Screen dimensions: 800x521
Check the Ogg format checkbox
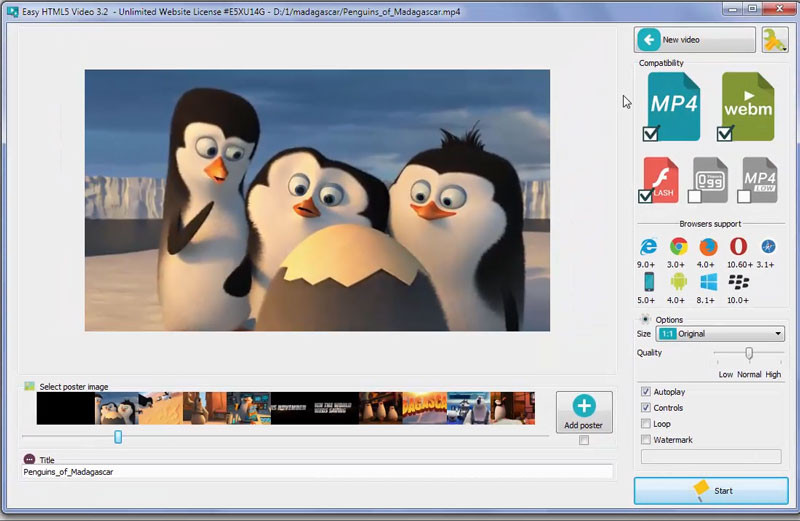point(694,196)
